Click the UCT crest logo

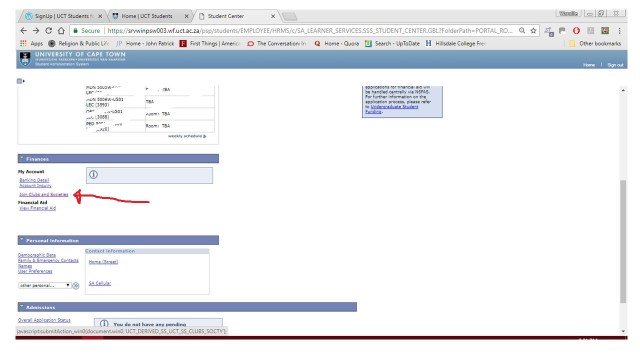click(25, 59)
